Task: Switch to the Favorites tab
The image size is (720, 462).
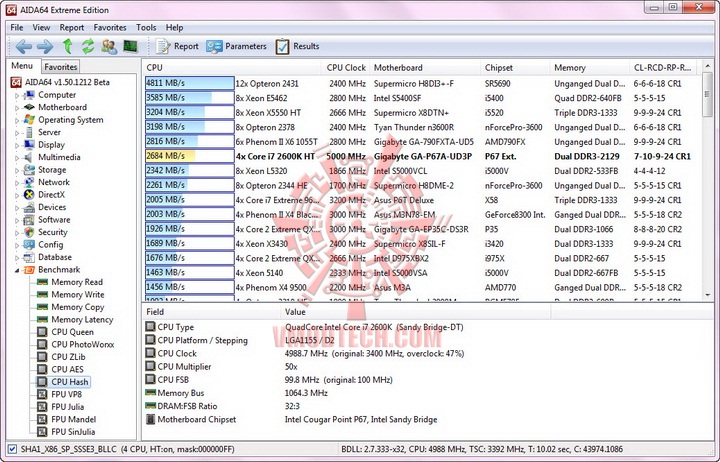Action: click(61, 67)
